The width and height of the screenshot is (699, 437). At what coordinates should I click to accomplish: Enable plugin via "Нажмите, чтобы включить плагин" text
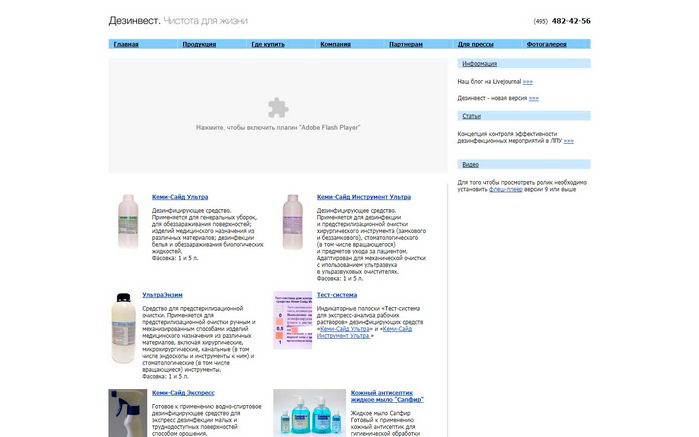278,128
